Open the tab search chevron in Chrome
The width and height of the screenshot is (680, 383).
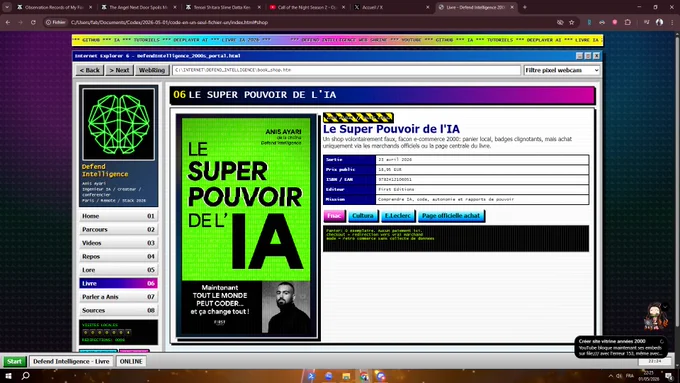tap(7, 7)
